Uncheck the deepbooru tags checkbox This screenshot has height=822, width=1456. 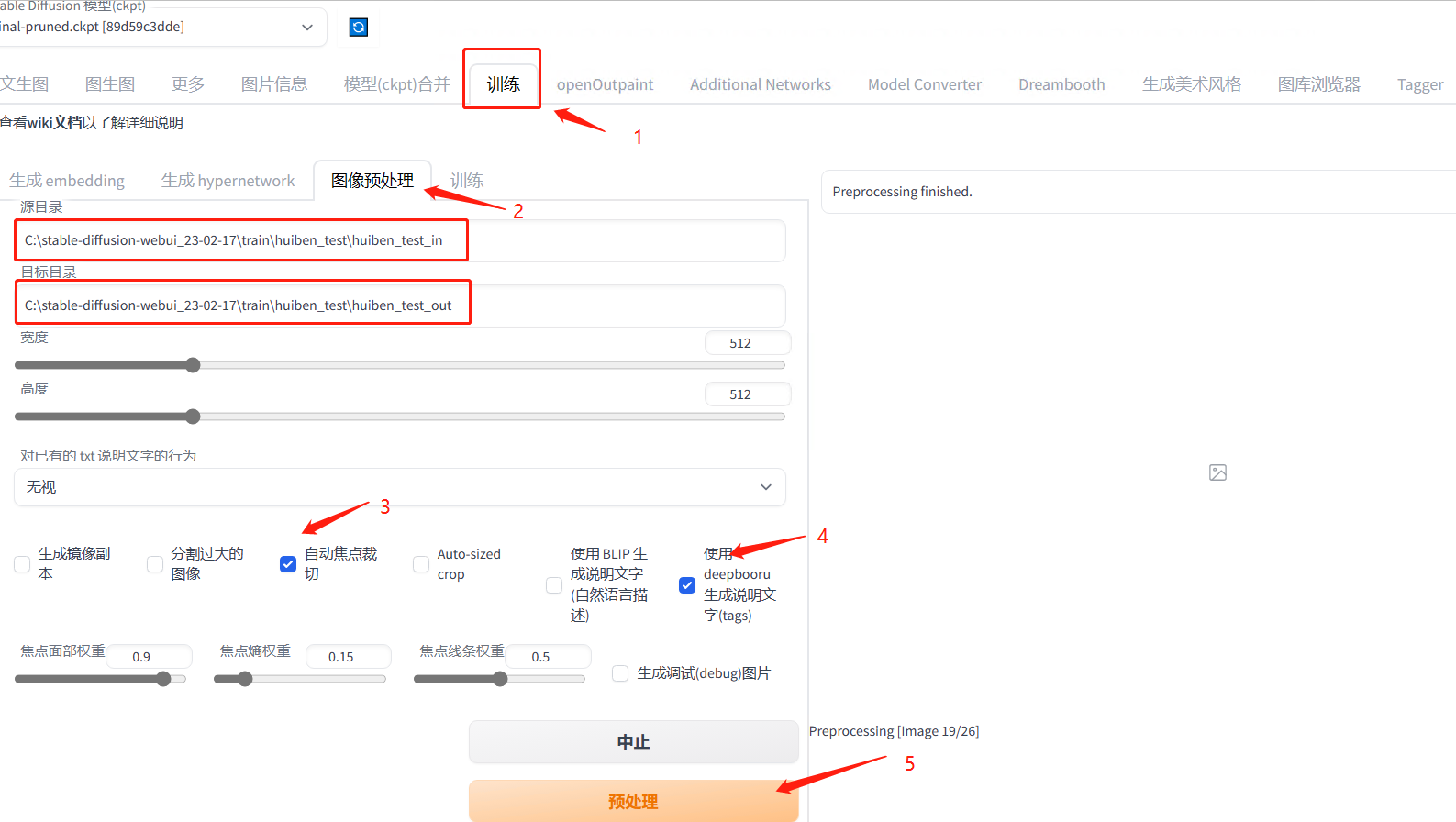click(687, 584)
